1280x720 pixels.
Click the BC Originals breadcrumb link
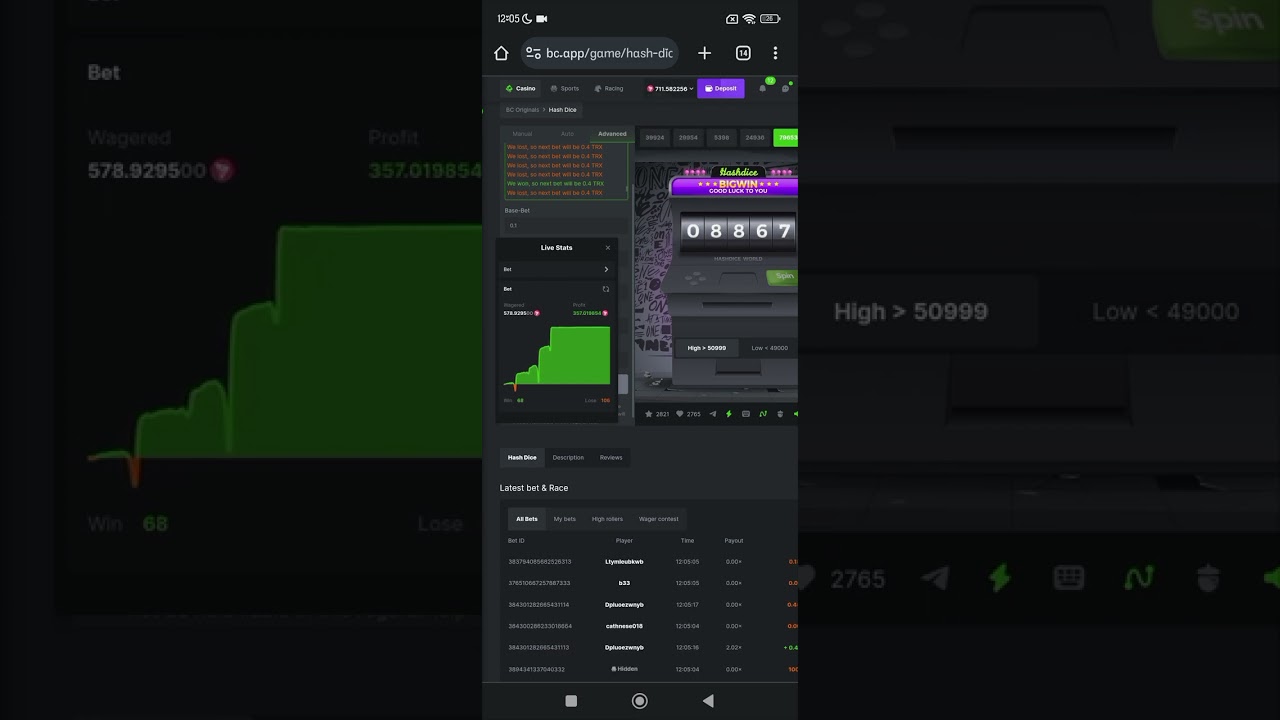click(x=522, y=110)
